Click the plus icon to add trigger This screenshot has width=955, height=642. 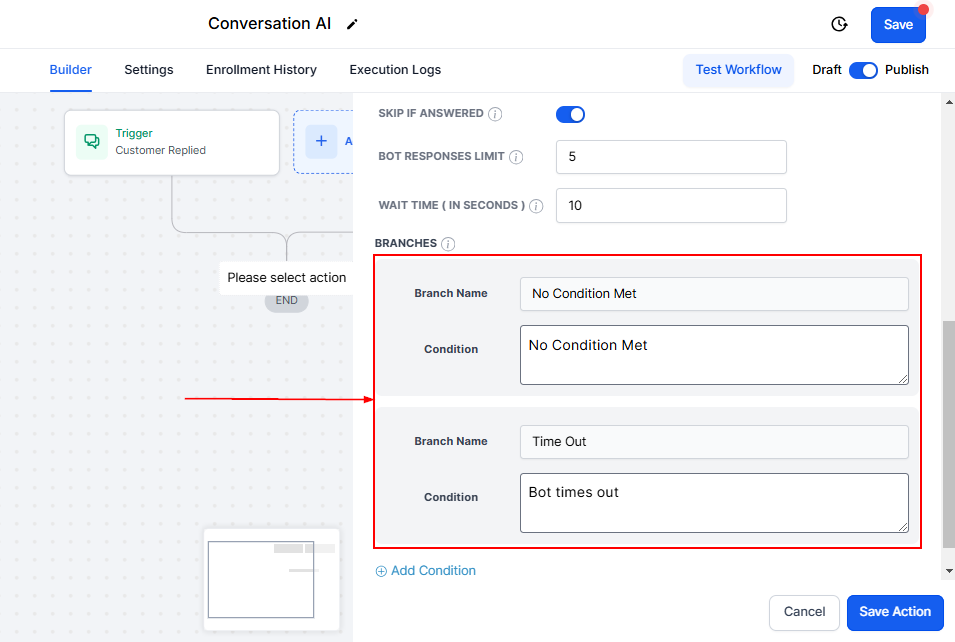[321, 141]
